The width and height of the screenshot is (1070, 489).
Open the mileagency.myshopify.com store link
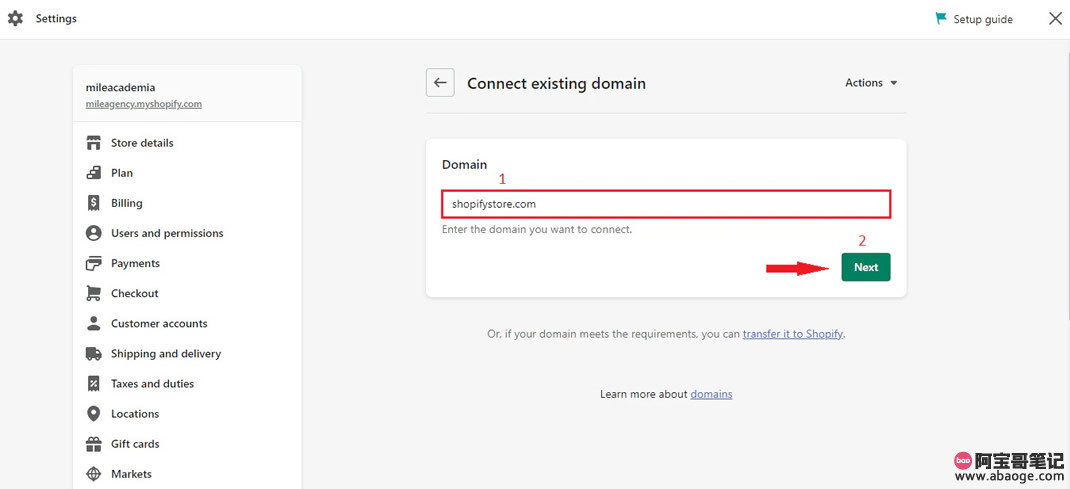coord(143,104)
